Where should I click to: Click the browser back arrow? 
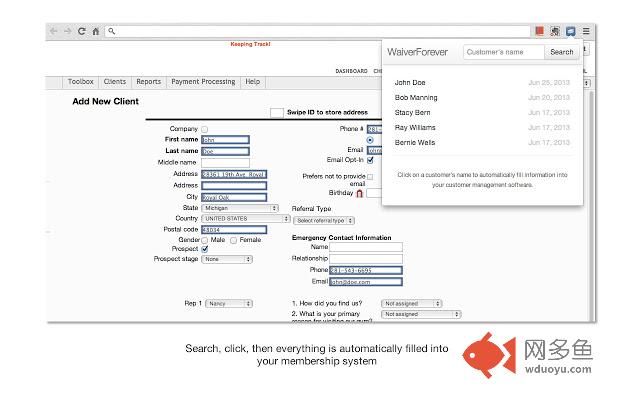tap(53, 31)
